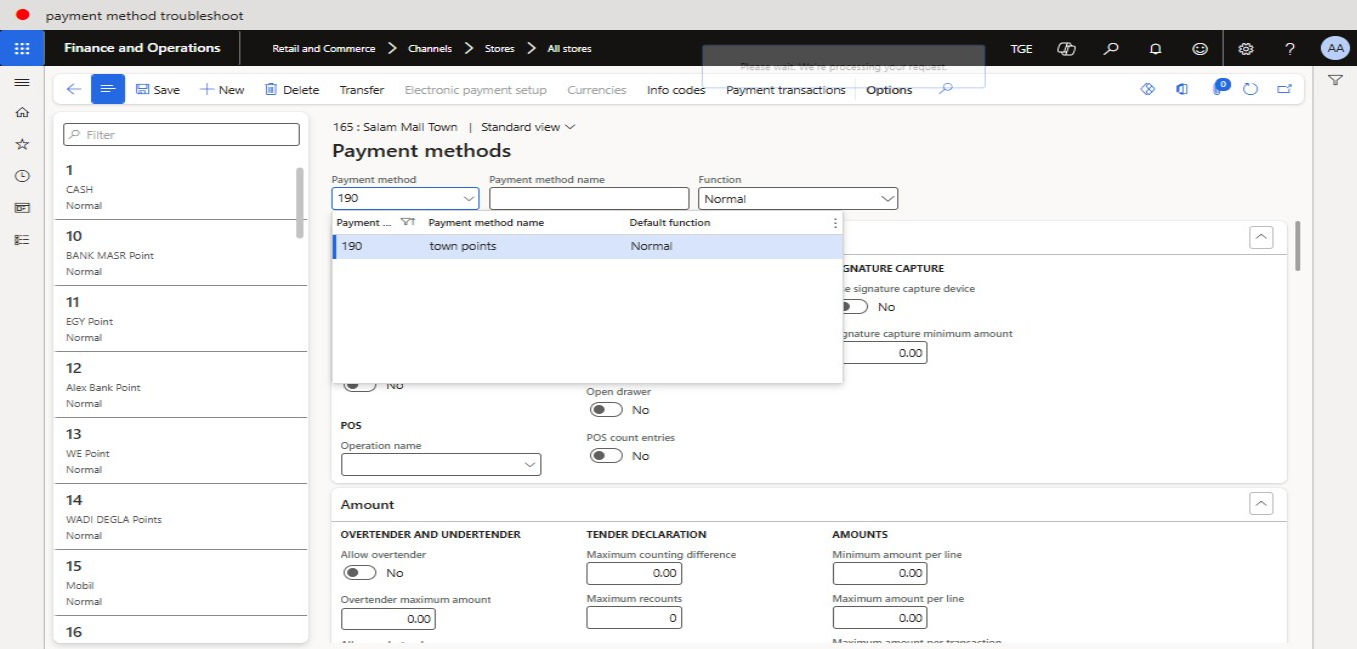Open the AA user account avatar

pos(1335,48)
